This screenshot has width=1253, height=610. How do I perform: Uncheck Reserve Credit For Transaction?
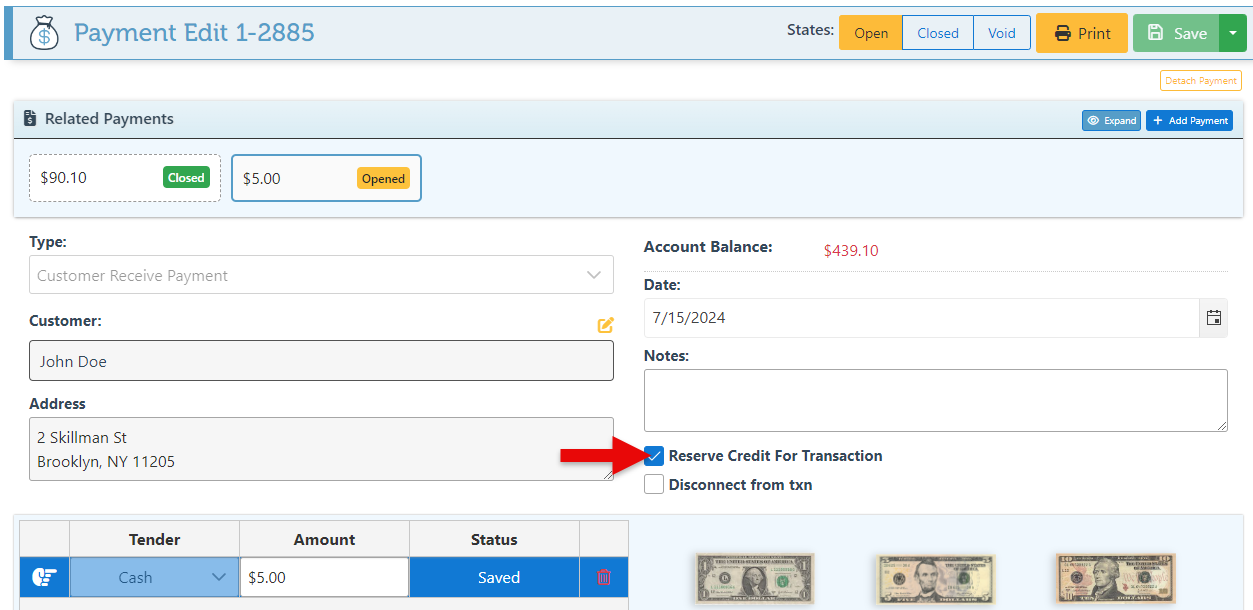(x=654, y=456)
